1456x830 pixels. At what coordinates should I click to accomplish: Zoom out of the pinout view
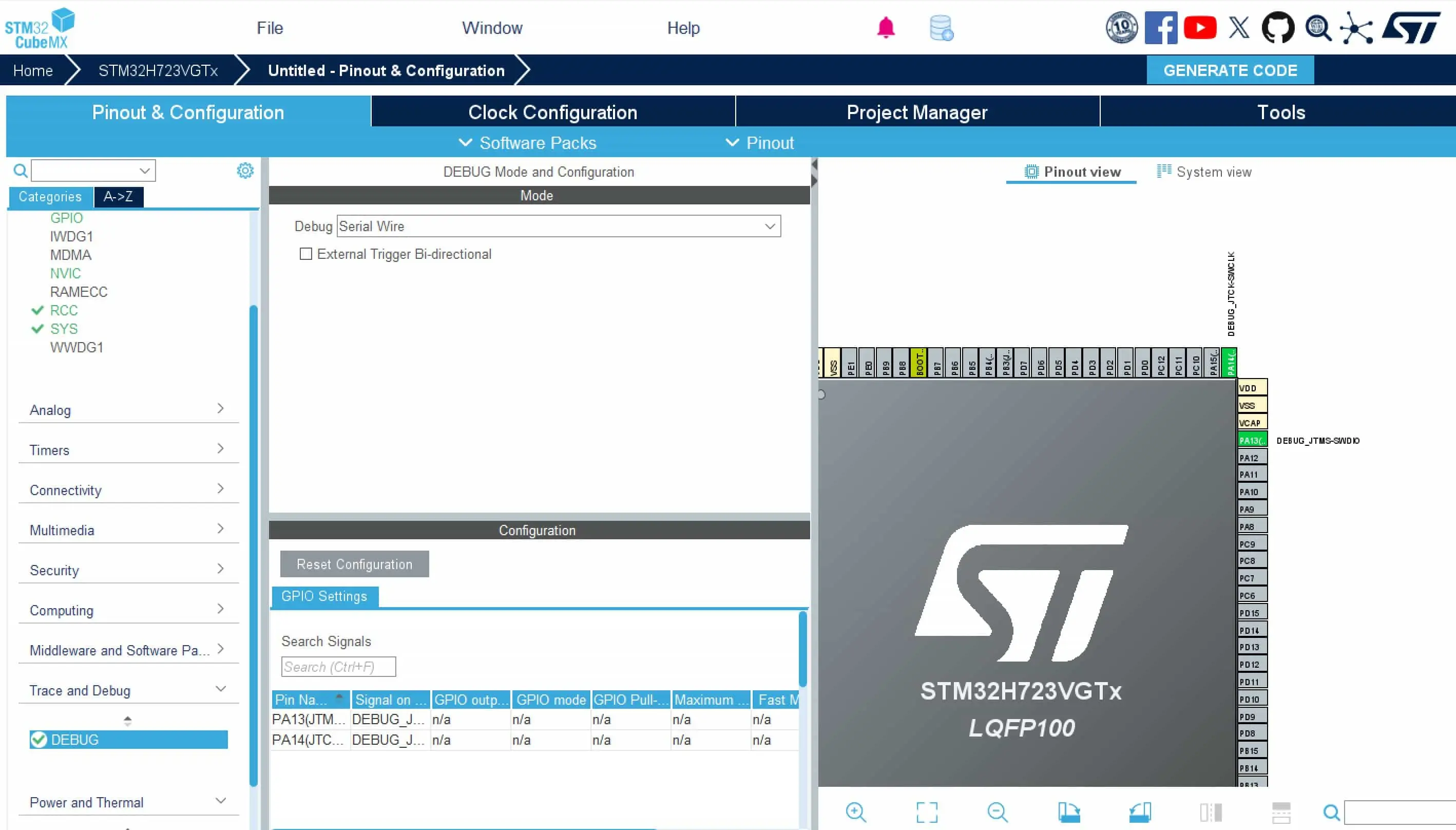998,812
